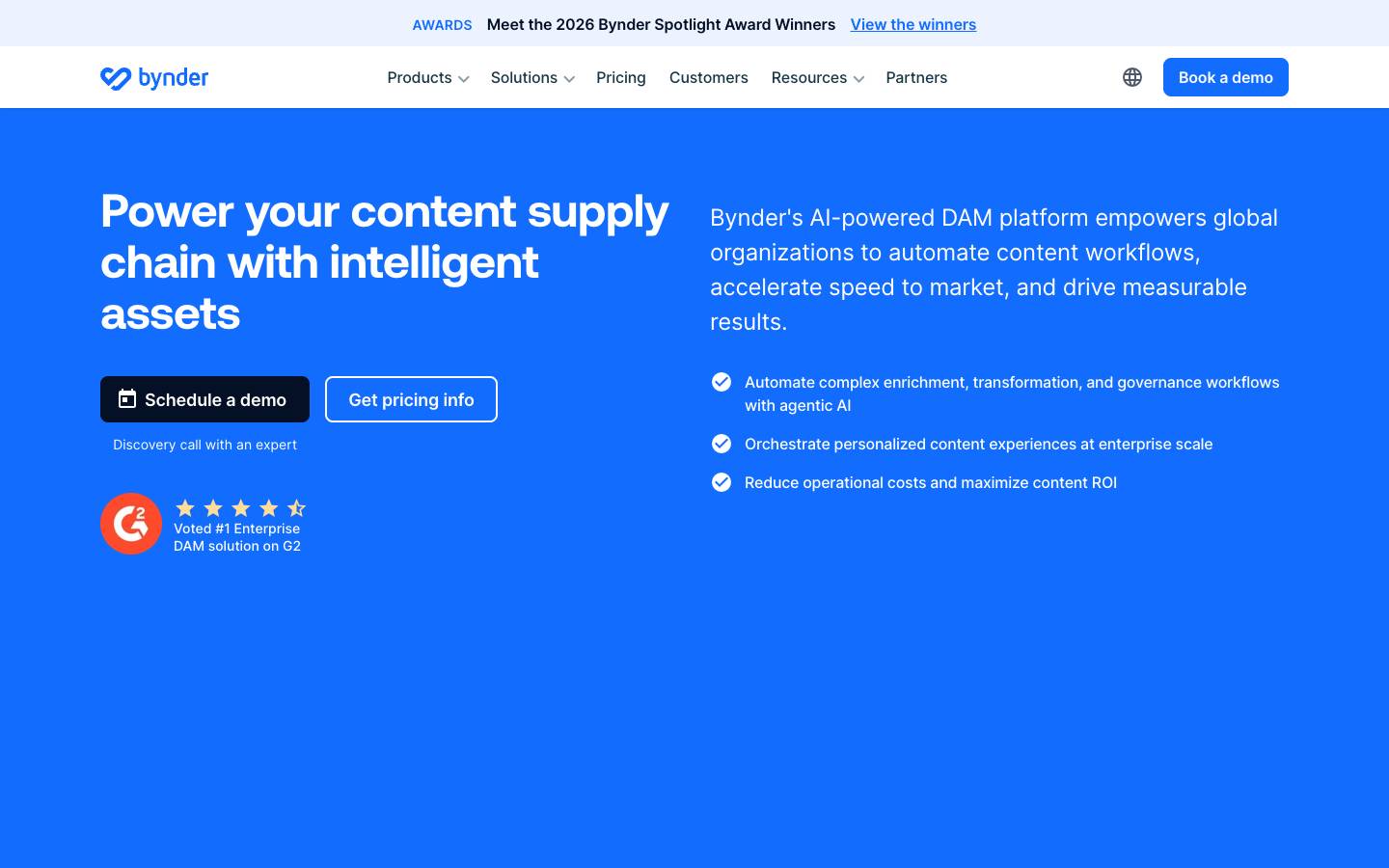Expand the Solutions menu
Viewport: 1389px width, 868px height.
[x=532, y=77]
